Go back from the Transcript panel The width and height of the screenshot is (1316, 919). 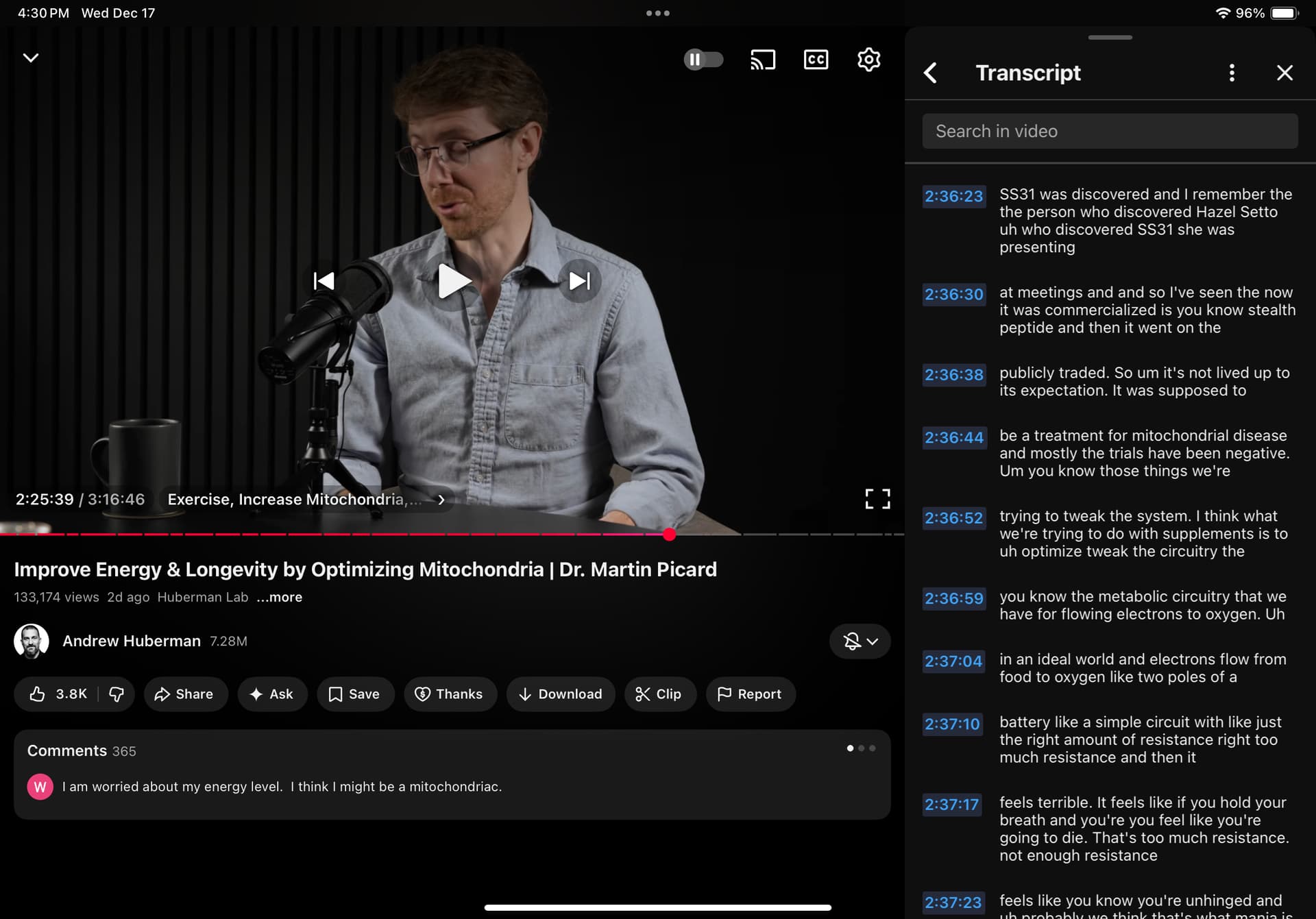pyautogui.click(x=930, y=73)
